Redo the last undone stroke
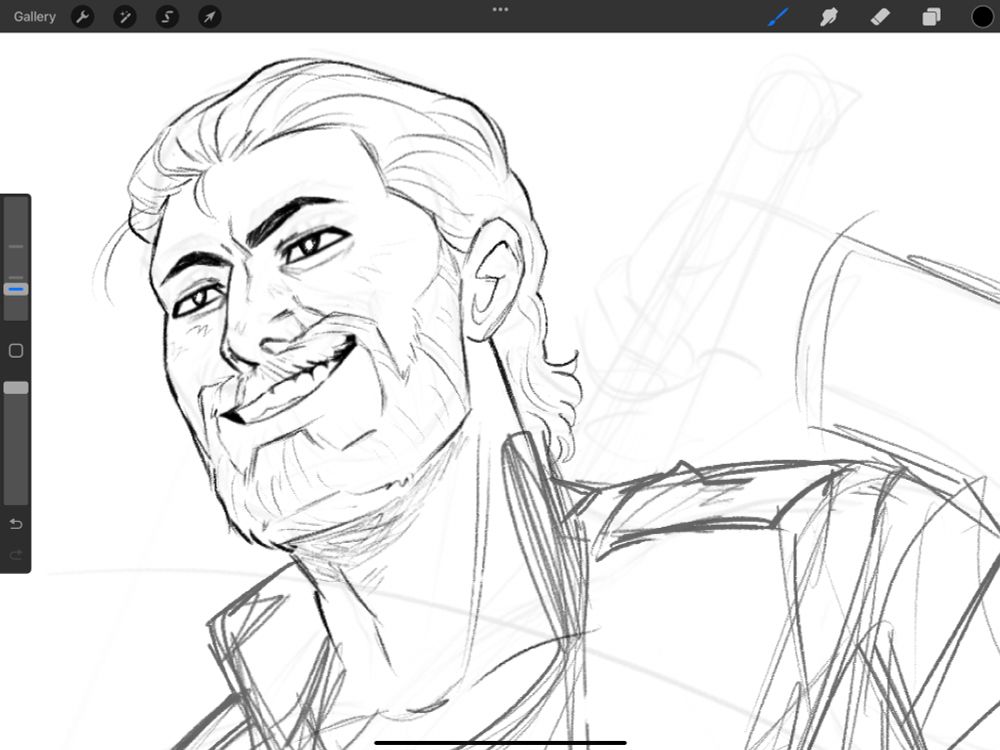Viewport: 1000px width, 750px height. (x=16, y=555)
